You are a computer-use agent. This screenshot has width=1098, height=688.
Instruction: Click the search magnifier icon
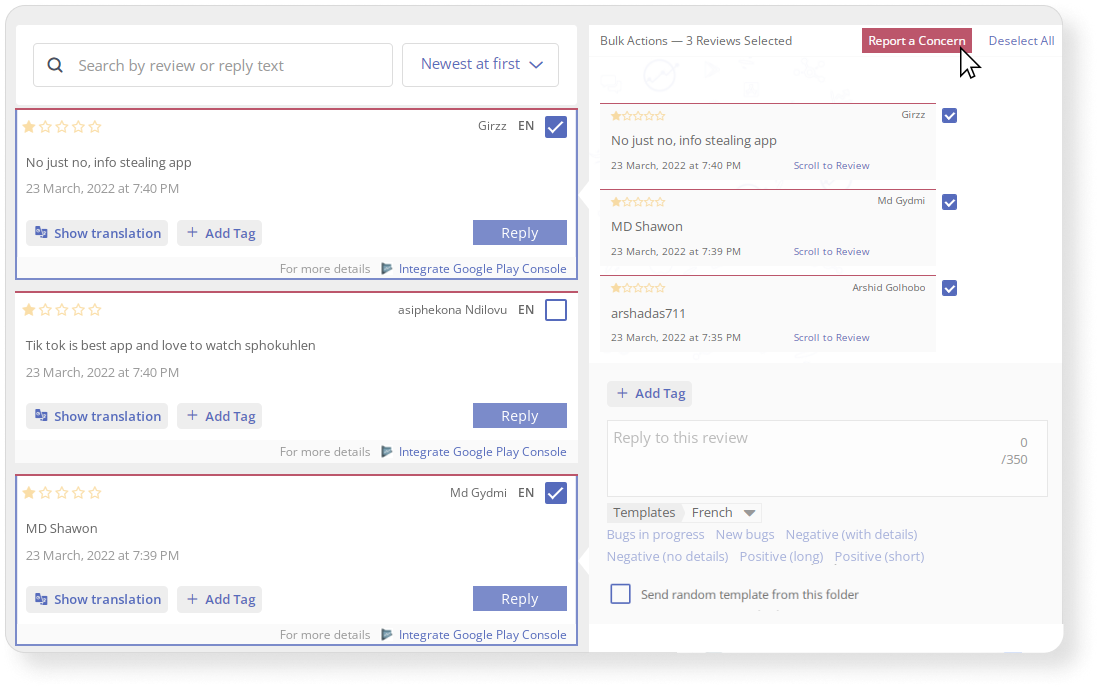(x=55, y=65)
